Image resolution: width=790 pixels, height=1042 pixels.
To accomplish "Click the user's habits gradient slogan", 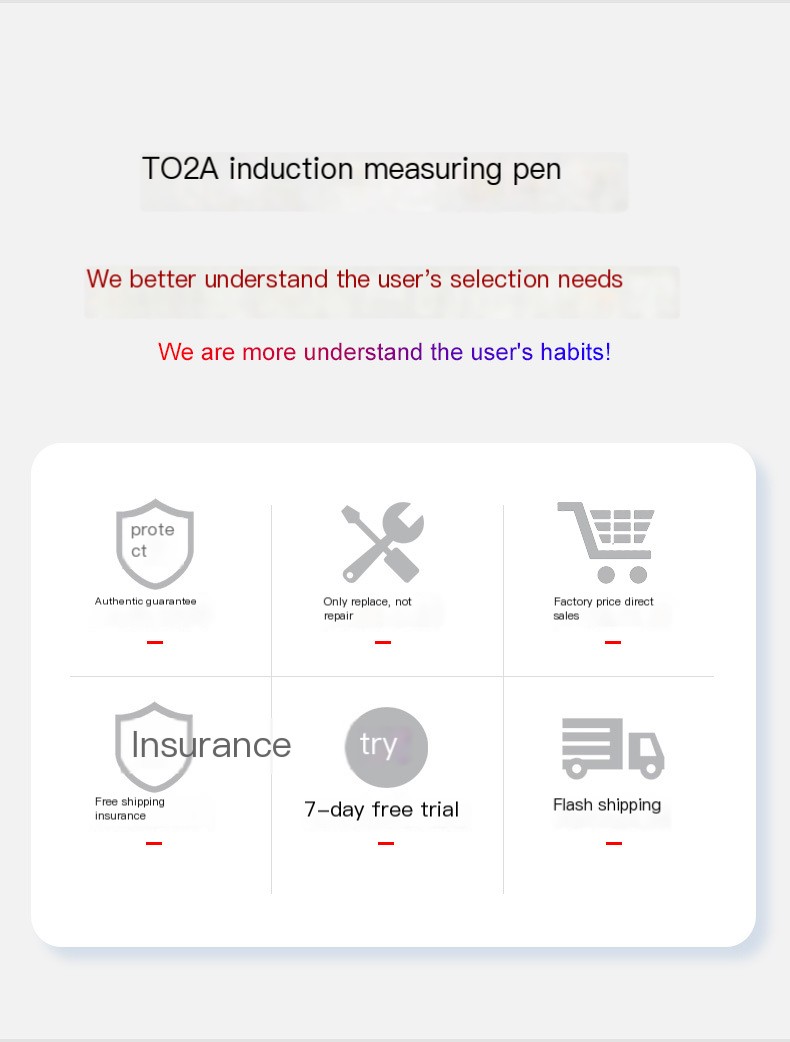I will [384, 352].
